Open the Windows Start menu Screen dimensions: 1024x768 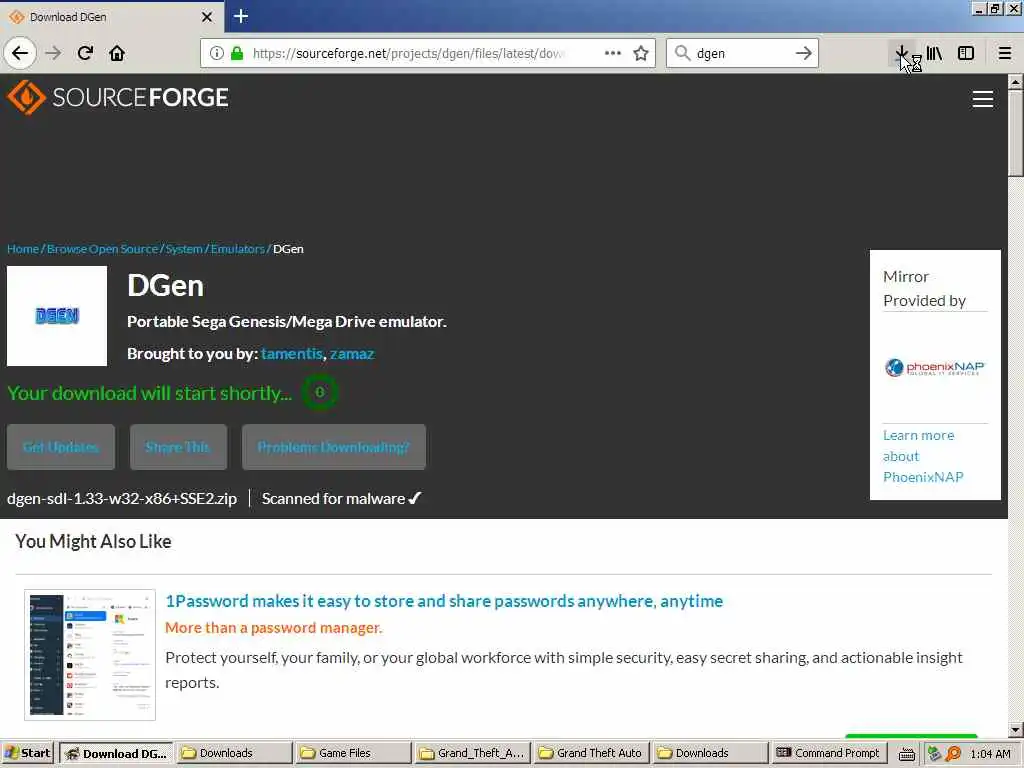point(28,753)
